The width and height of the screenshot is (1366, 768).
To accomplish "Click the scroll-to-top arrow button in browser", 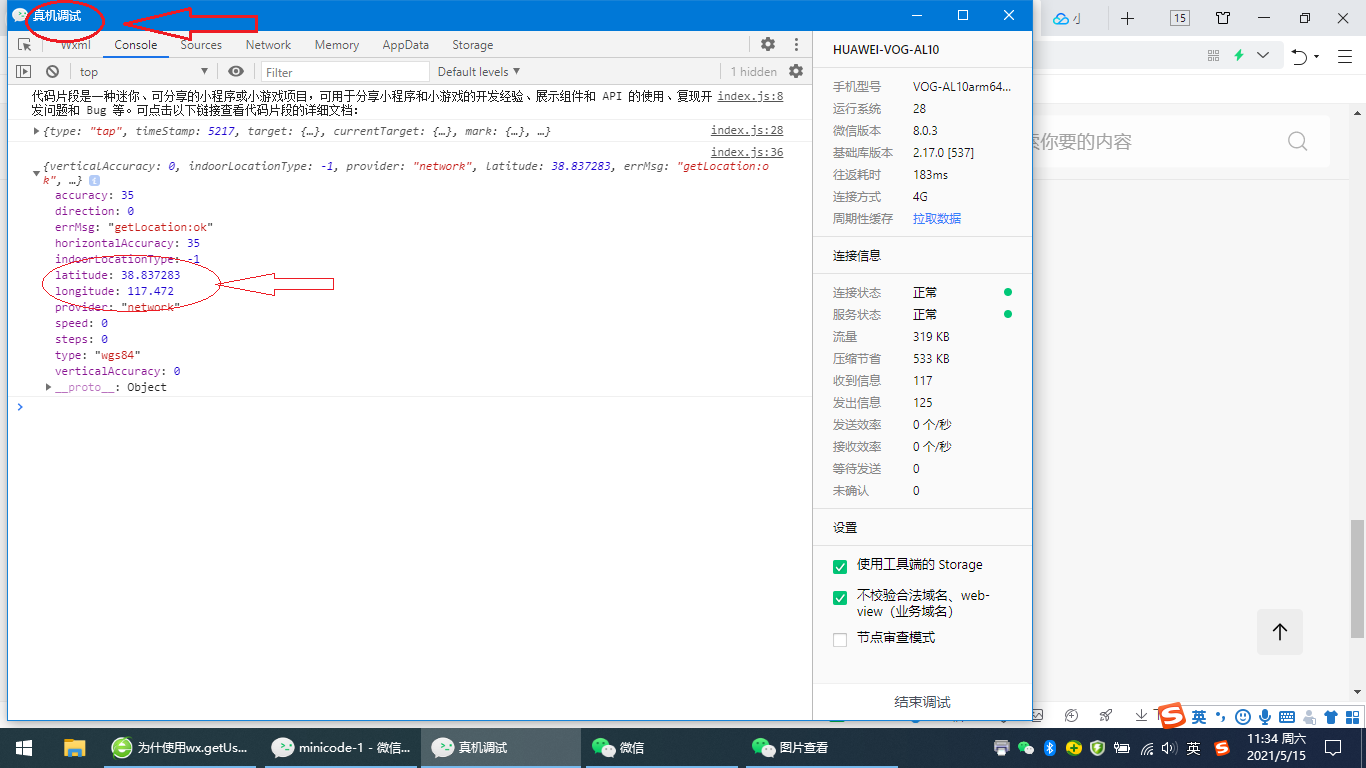I will [x=1280, y=632].
